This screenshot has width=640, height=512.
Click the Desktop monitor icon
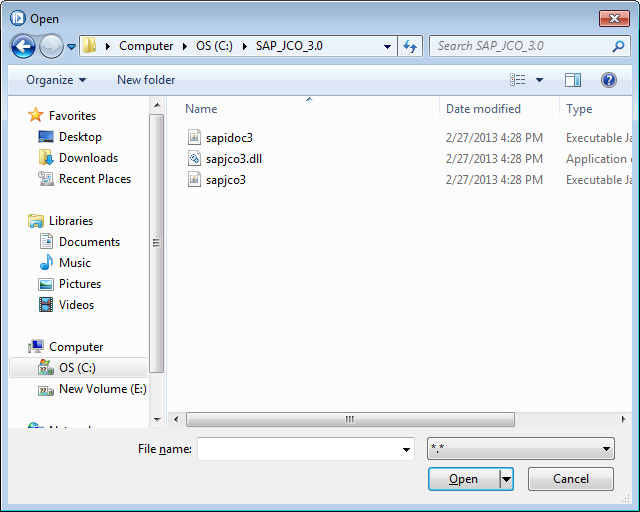click(x=45, y=136)
